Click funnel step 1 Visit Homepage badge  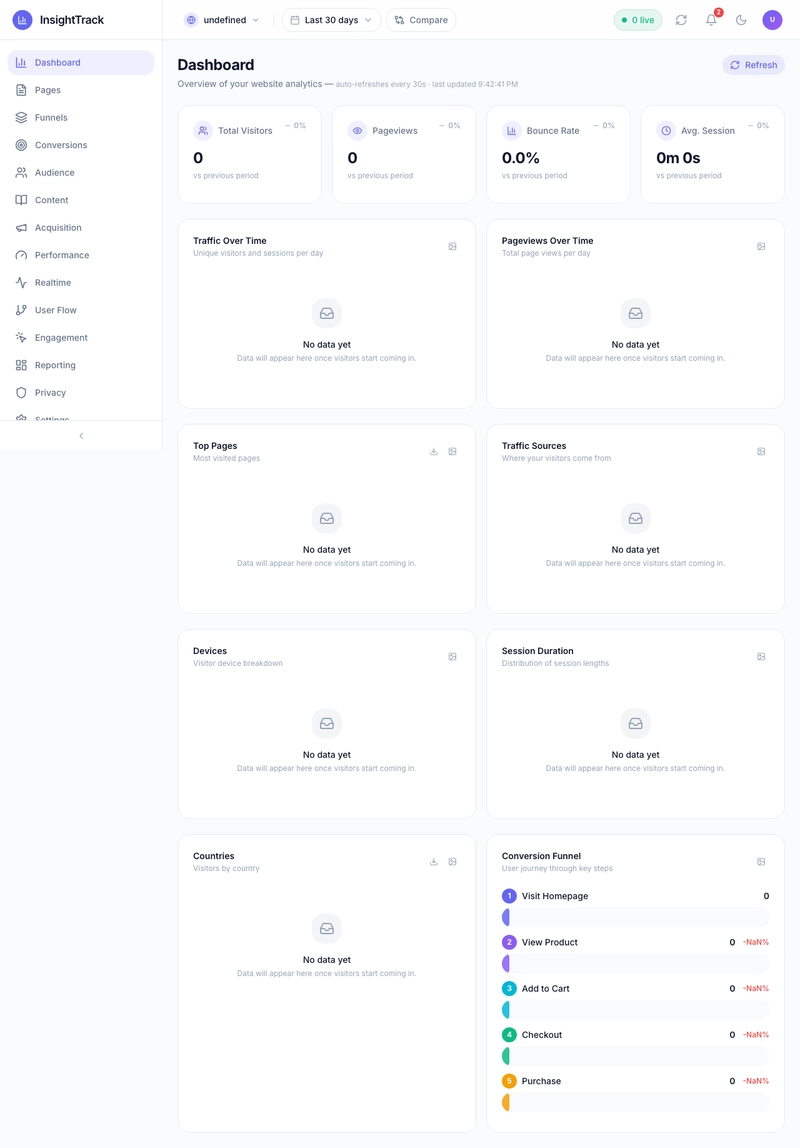pos(509,896)
